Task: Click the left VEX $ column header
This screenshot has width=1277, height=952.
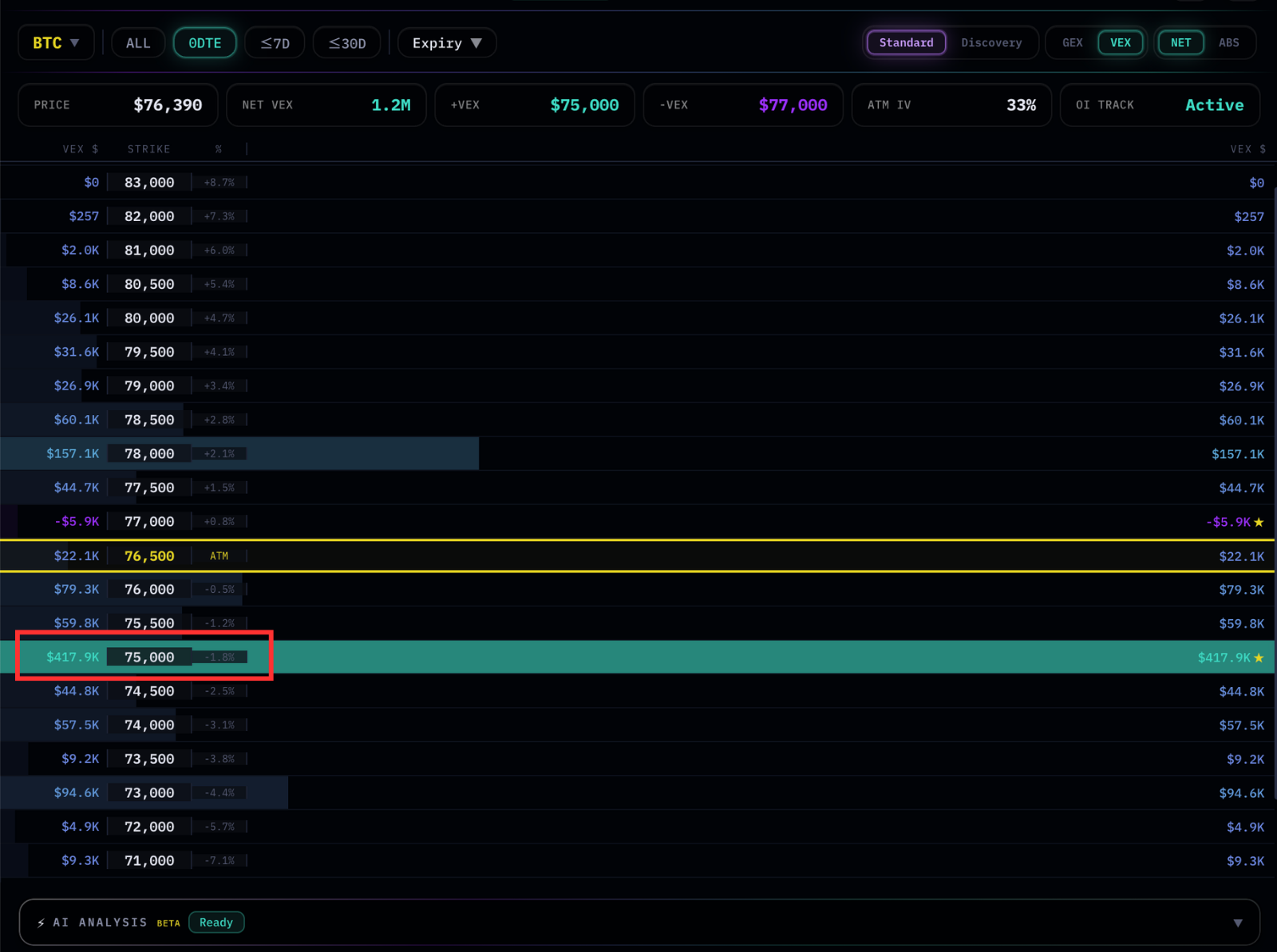Action: pos(81,149)
